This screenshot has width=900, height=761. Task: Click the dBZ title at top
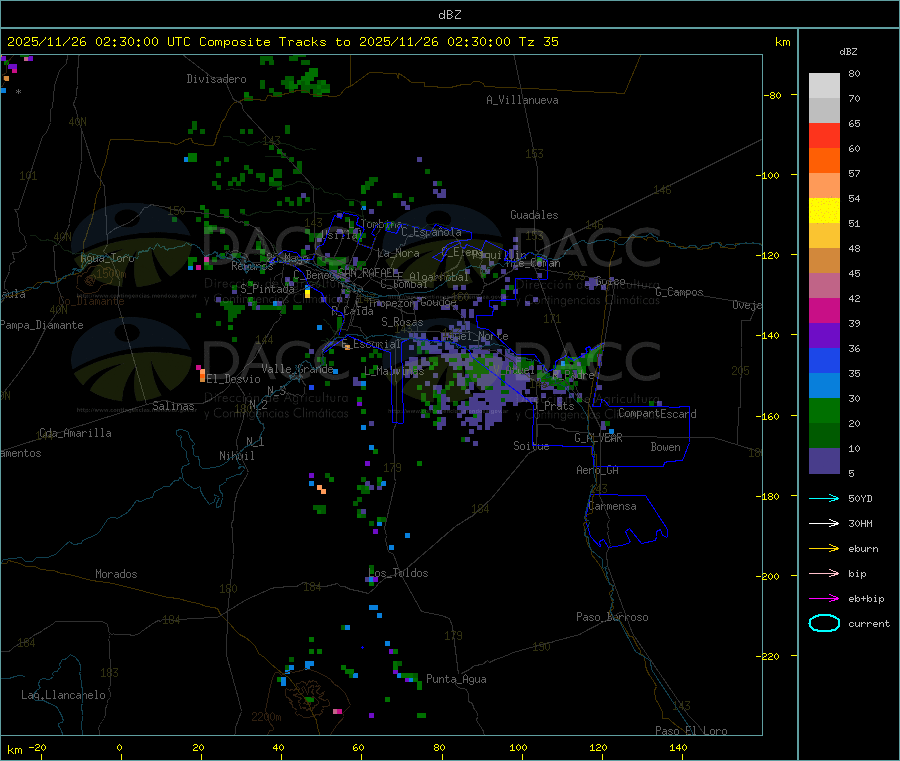click(x=449, y=15)
